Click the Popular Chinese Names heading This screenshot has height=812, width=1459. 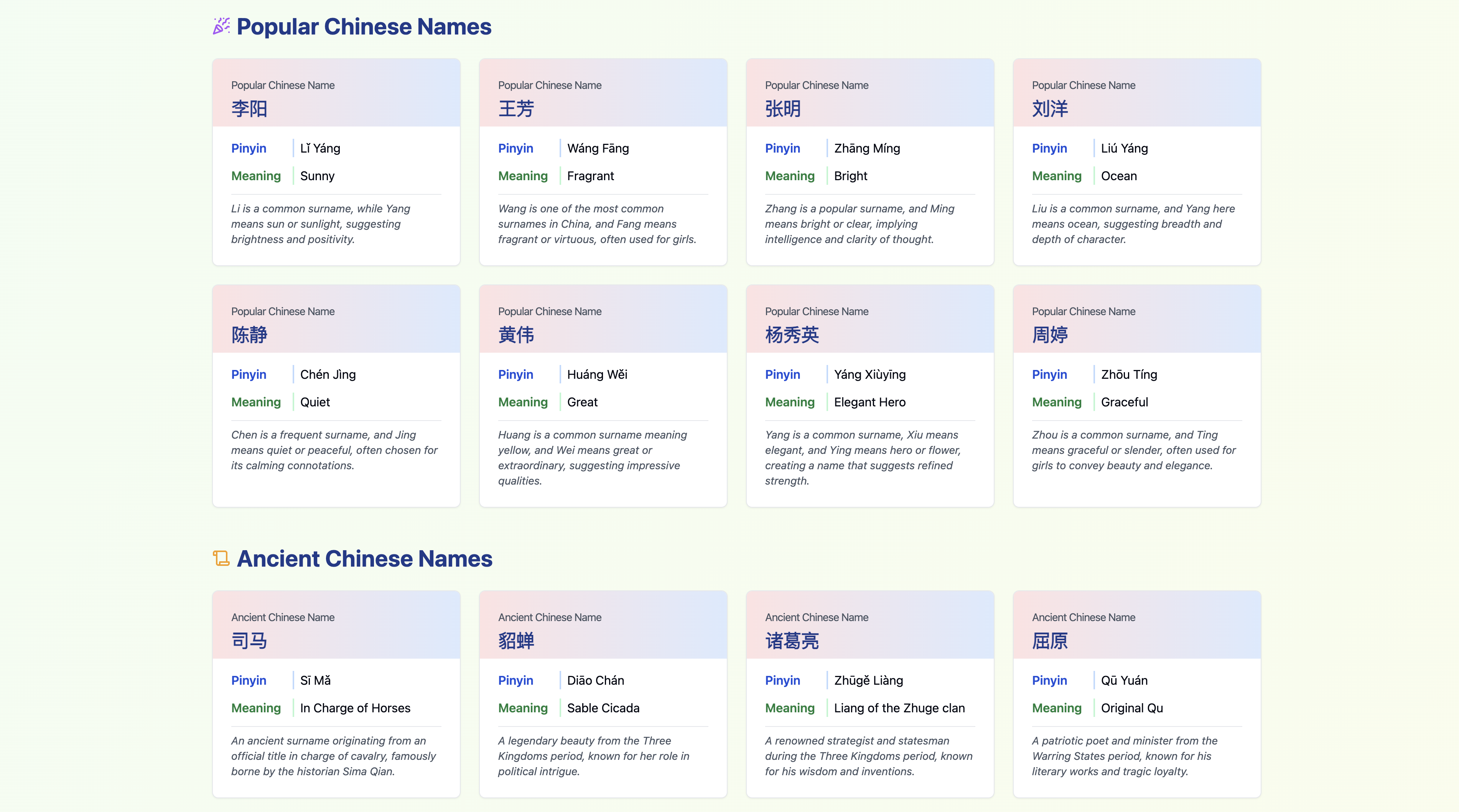pos(364,26)
